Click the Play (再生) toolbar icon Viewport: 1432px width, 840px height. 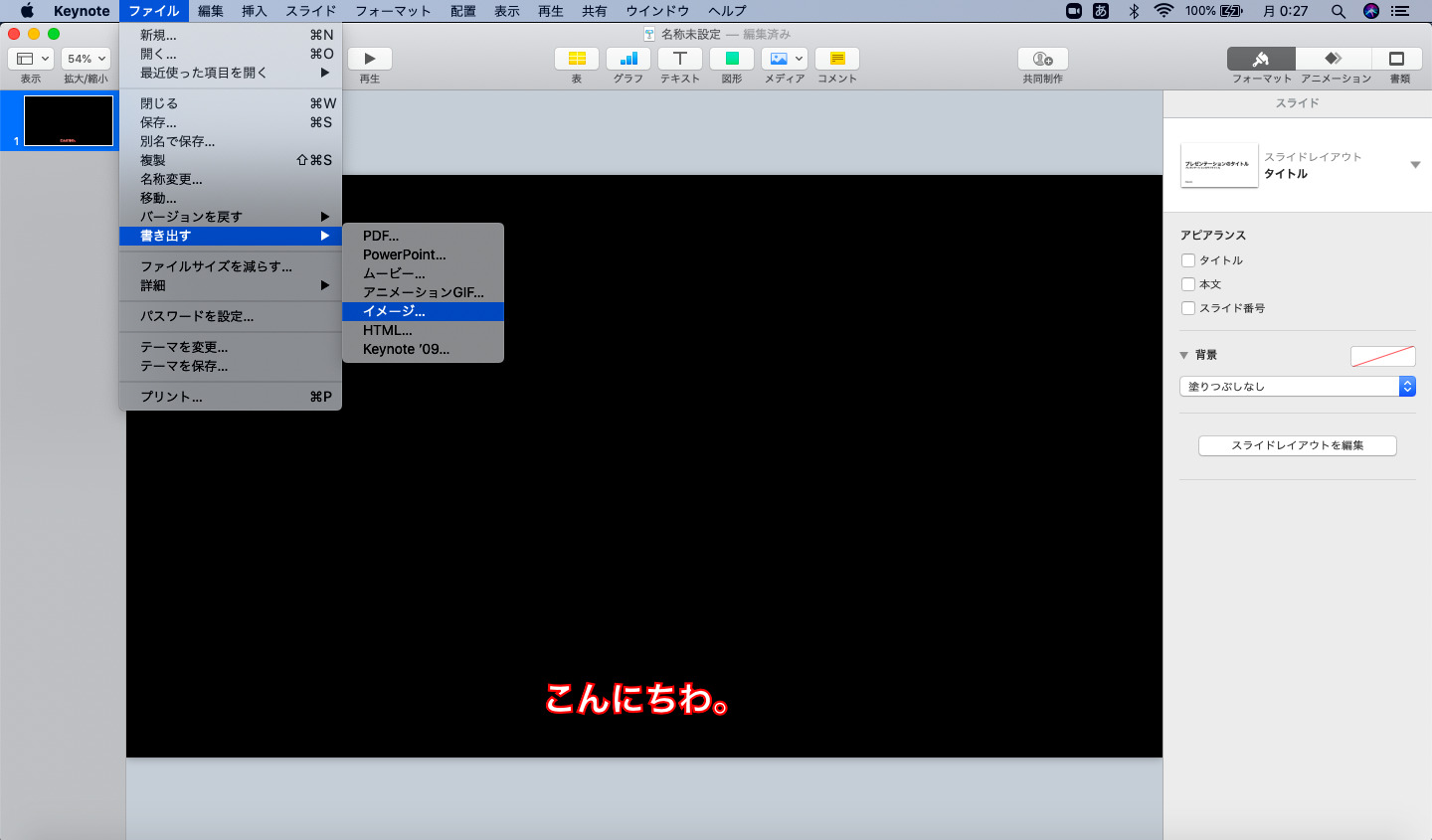click(x=370, y=59)
